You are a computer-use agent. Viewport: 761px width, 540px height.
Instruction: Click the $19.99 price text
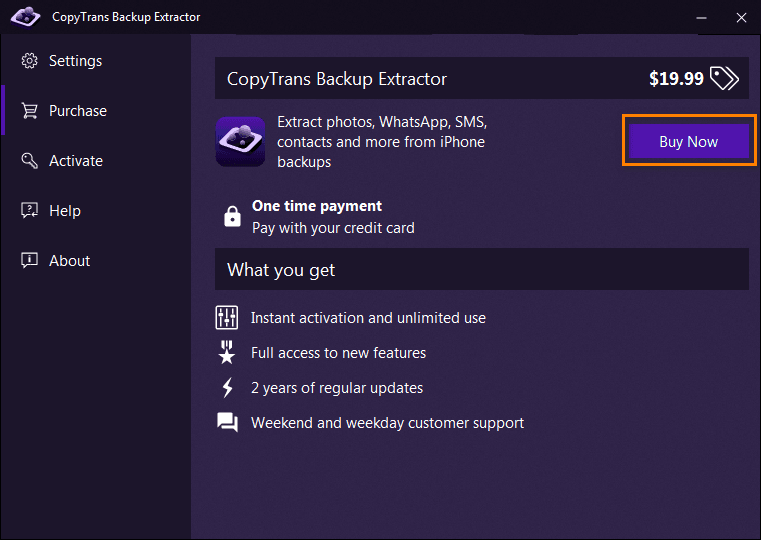(x=676, y=79)
